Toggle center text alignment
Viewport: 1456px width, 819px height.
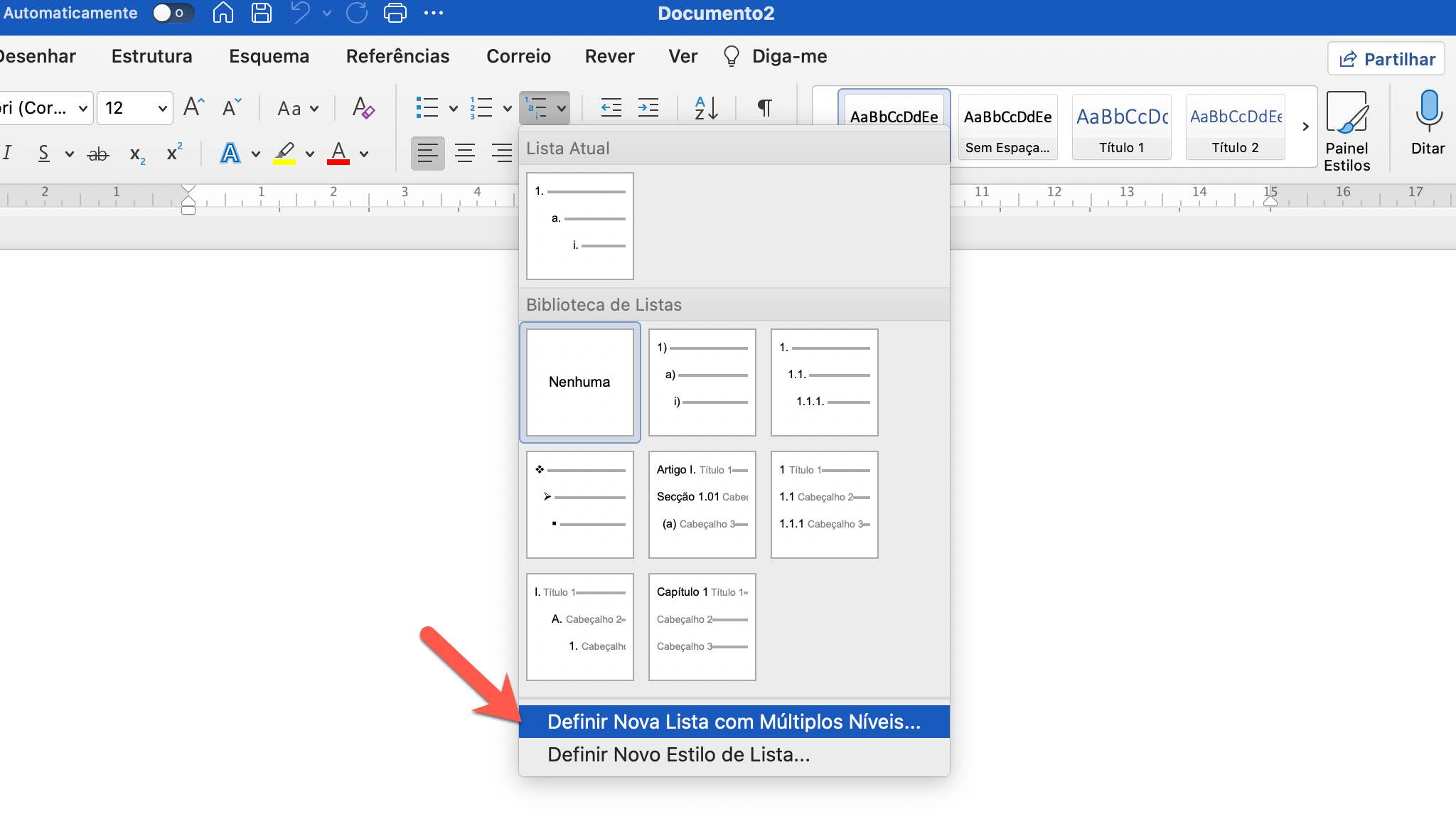[x=465, y=154]
